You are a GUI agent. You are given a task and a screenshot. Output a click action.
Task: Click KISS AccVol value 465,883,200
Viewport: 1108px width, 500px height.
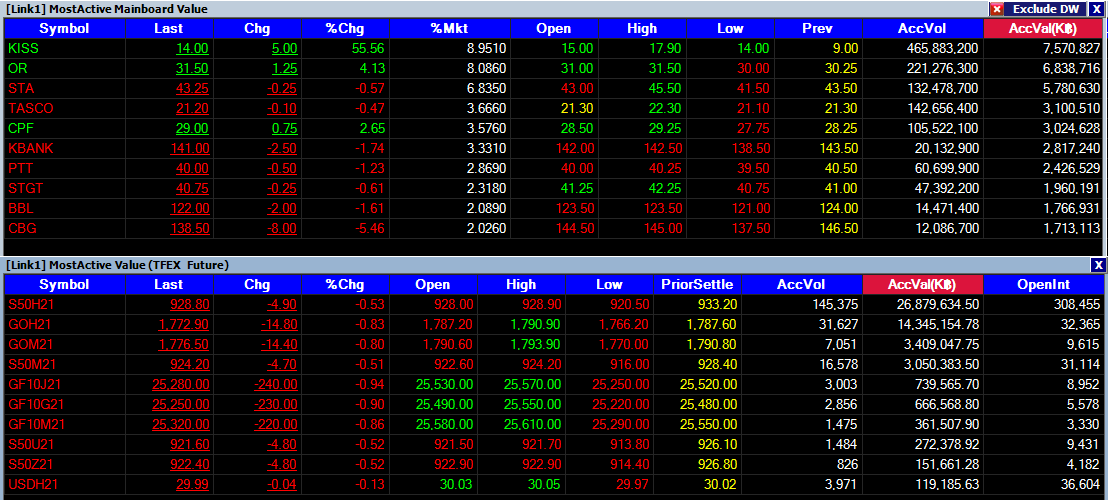(x=943, y=49)
